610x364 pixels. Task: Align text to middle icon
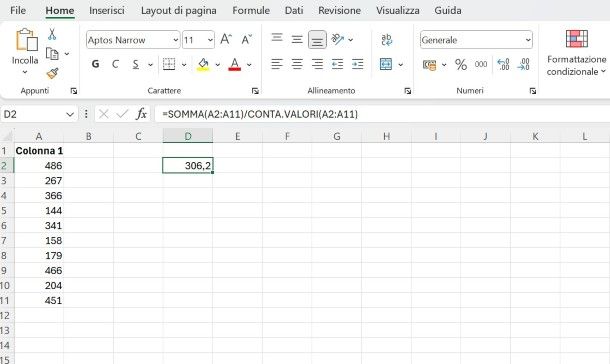click(x=297, y=39)
